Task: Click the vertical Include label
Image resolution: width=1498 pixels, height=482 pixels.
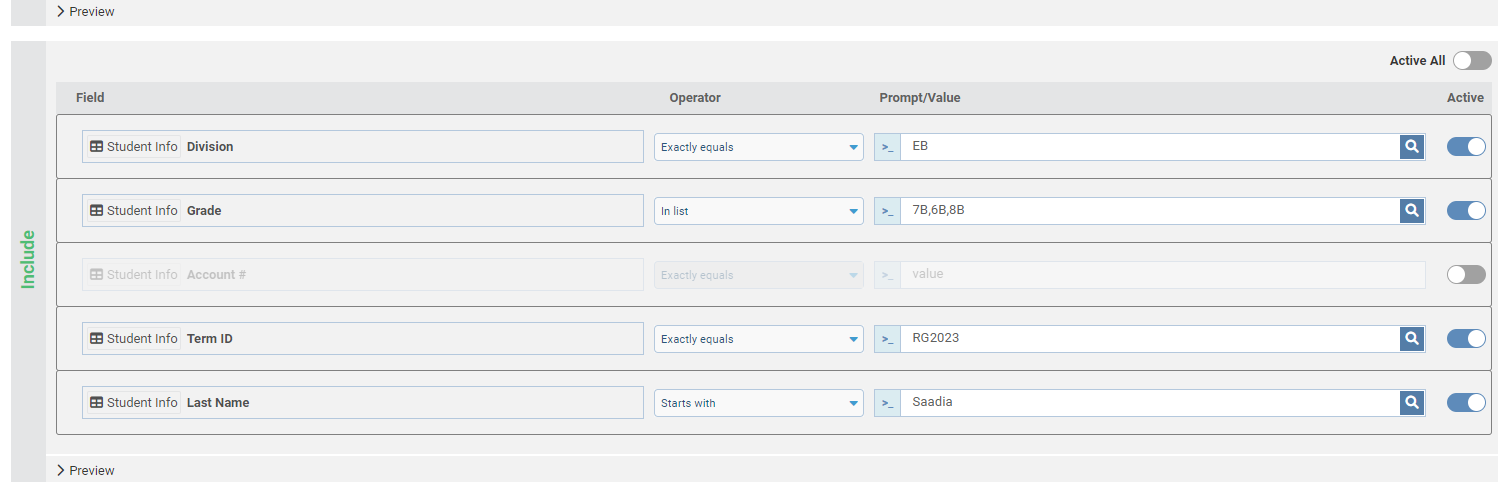Action: coord(28,259)
